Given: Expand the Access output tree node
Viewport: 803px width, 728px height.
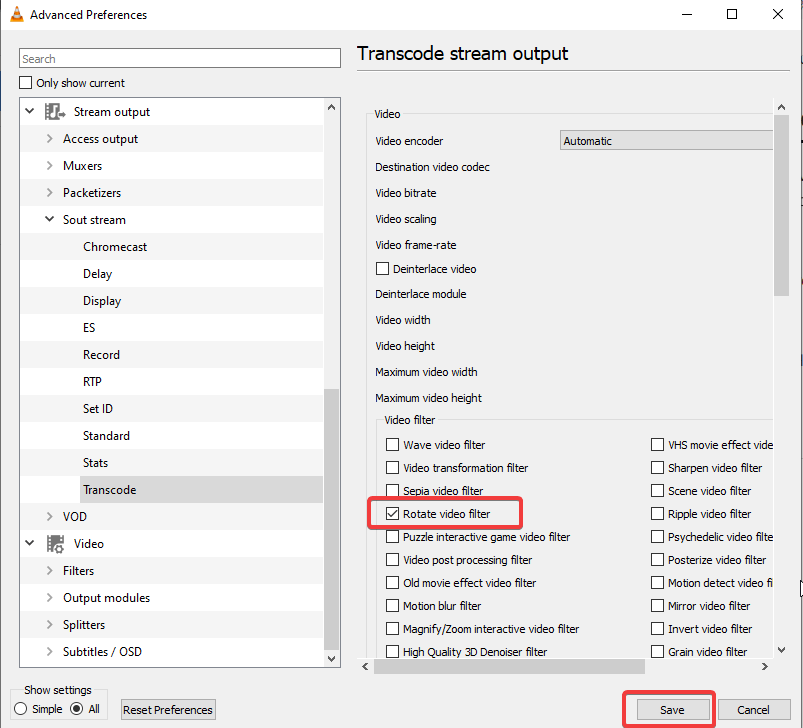Looking at the screenshot, I should (50, 139).
